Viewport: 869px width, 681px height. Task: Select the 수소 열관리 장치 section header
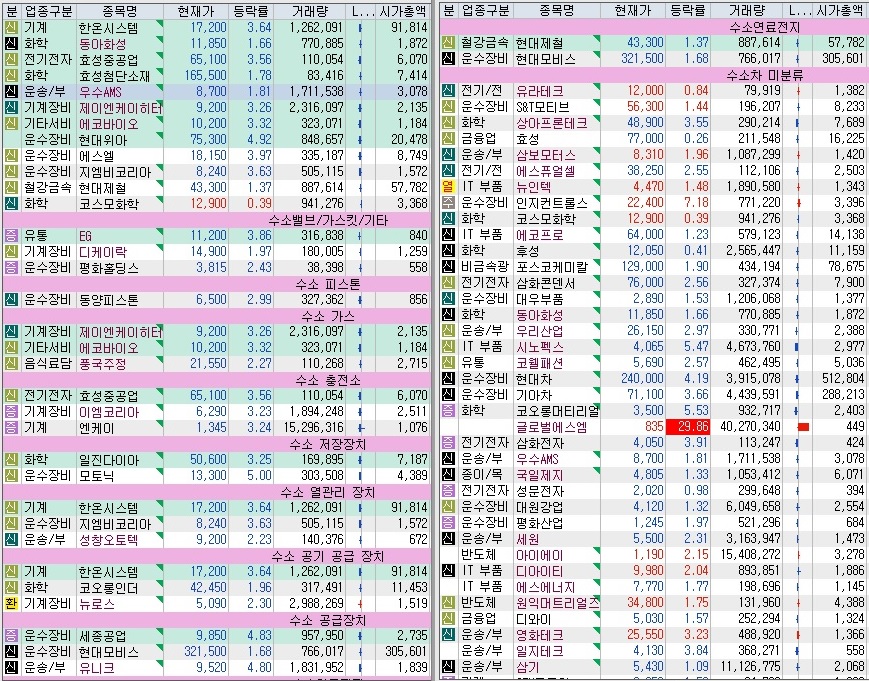(x=328, y=492)
